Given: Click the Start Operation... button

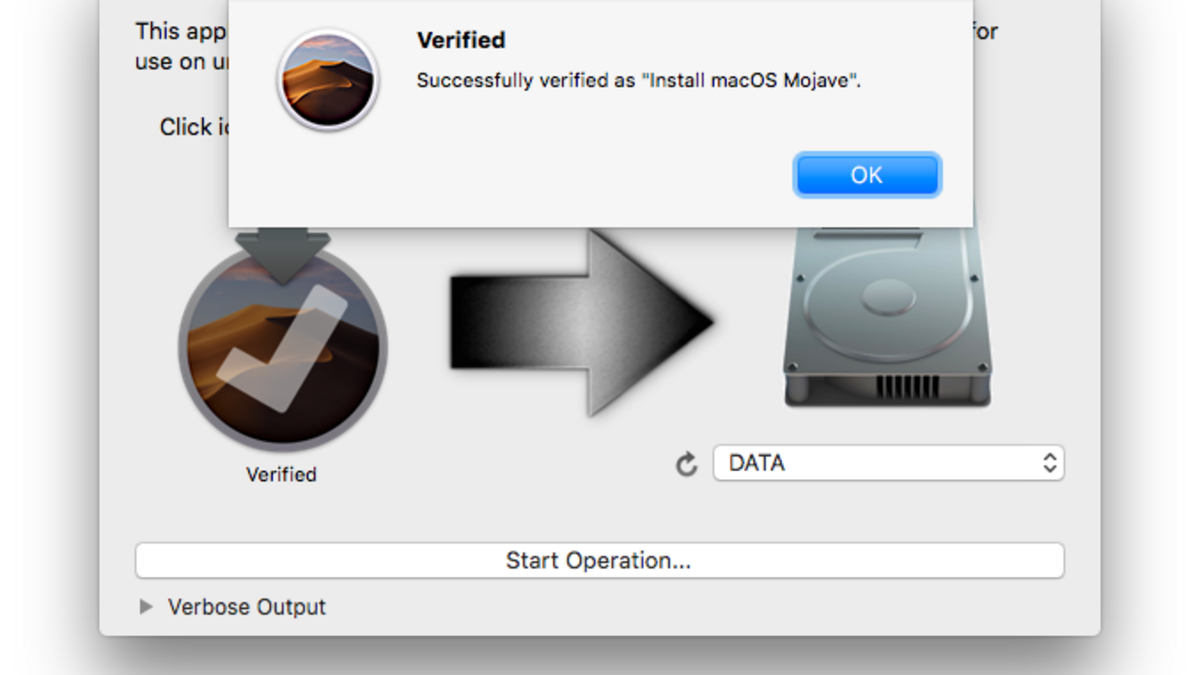Looking at the screenshot, I should (599, 560).
